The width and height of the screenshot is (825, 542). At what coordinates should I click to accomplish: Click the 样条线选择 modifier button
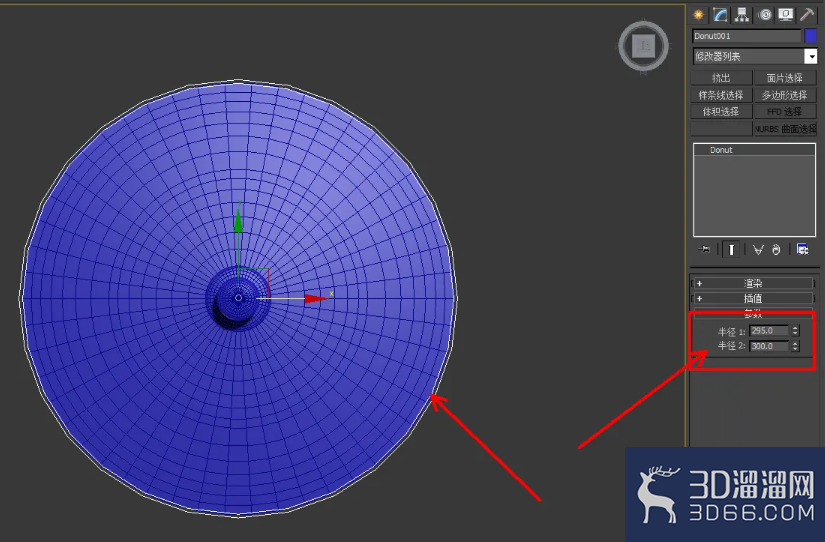point(721,95)
